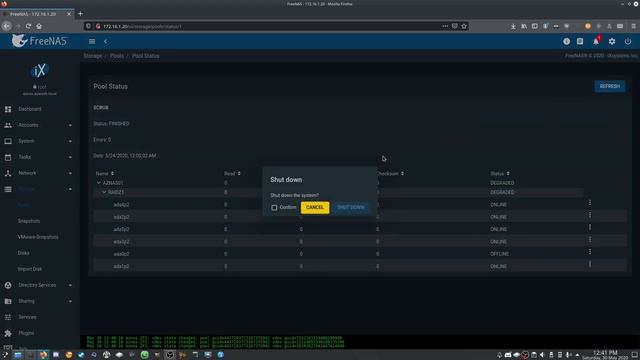Image resolution: width=640 pixels, height=360 pixels.
Task: Reload the page in Firefox
Action: (28, 26)
